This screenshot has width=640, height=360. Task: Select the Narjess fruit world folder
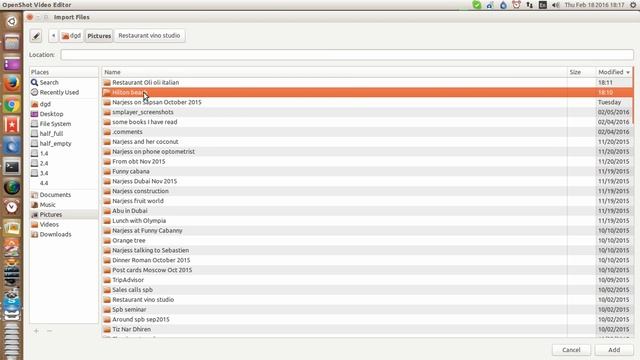pos(367,201)
